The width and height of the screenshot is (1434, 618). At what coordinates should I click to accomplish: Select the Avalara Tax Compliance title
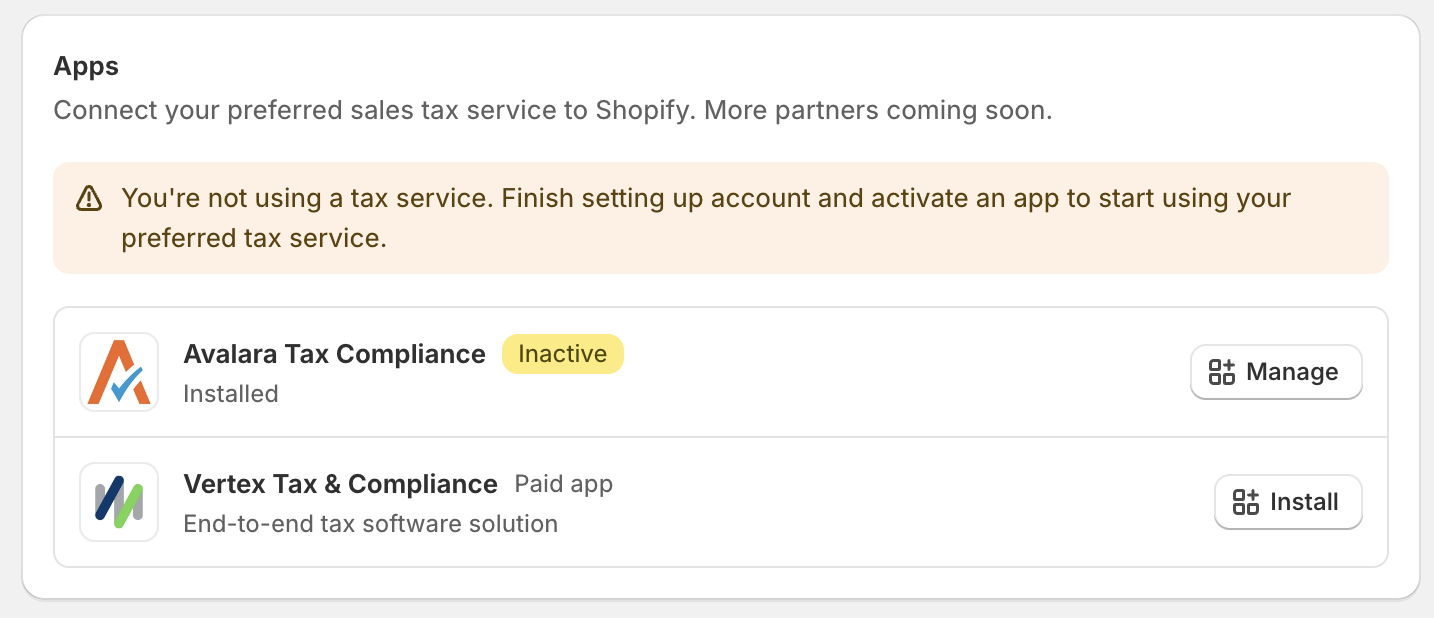(334, 354)
